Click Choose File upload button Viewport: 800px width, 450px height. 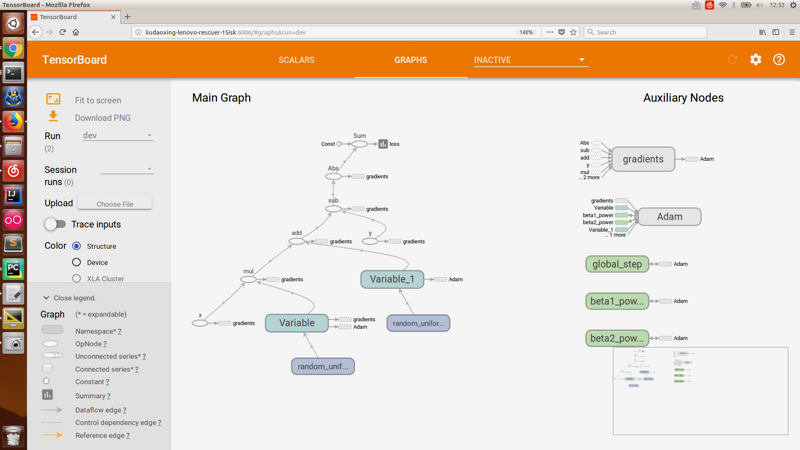115,204
